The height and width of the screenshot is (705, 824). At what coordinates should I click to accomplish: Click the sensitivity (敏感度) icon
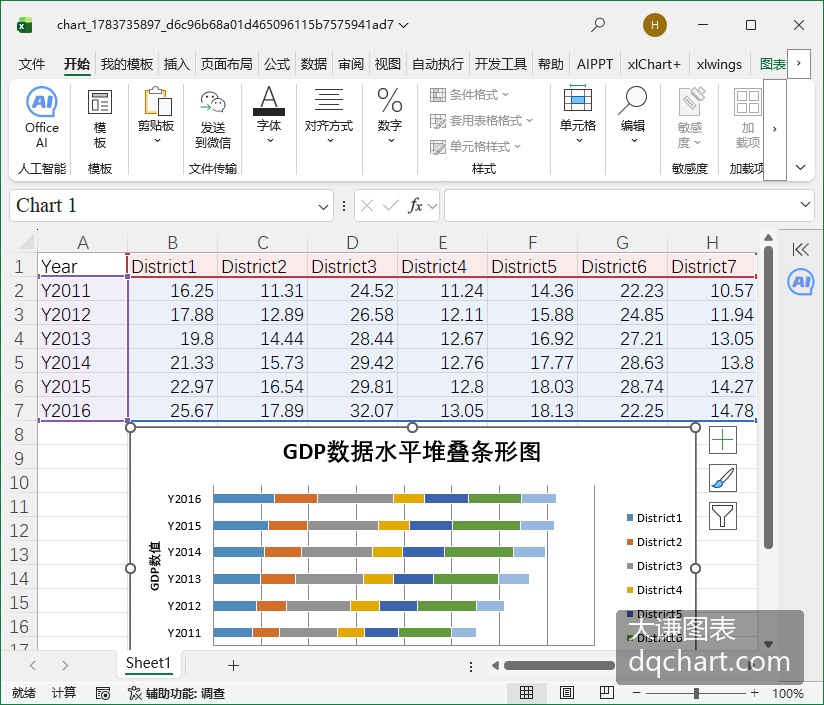click(x=690, y=118)
